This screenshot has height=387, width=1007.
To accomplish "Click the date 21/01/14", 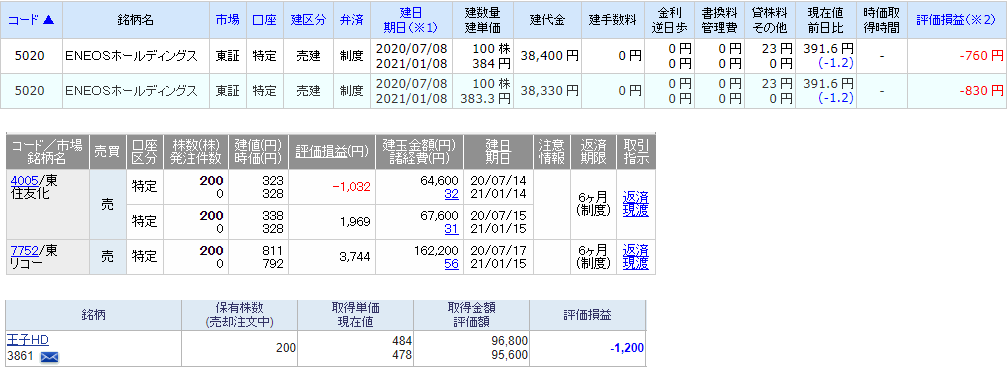I will click(498, 193).
